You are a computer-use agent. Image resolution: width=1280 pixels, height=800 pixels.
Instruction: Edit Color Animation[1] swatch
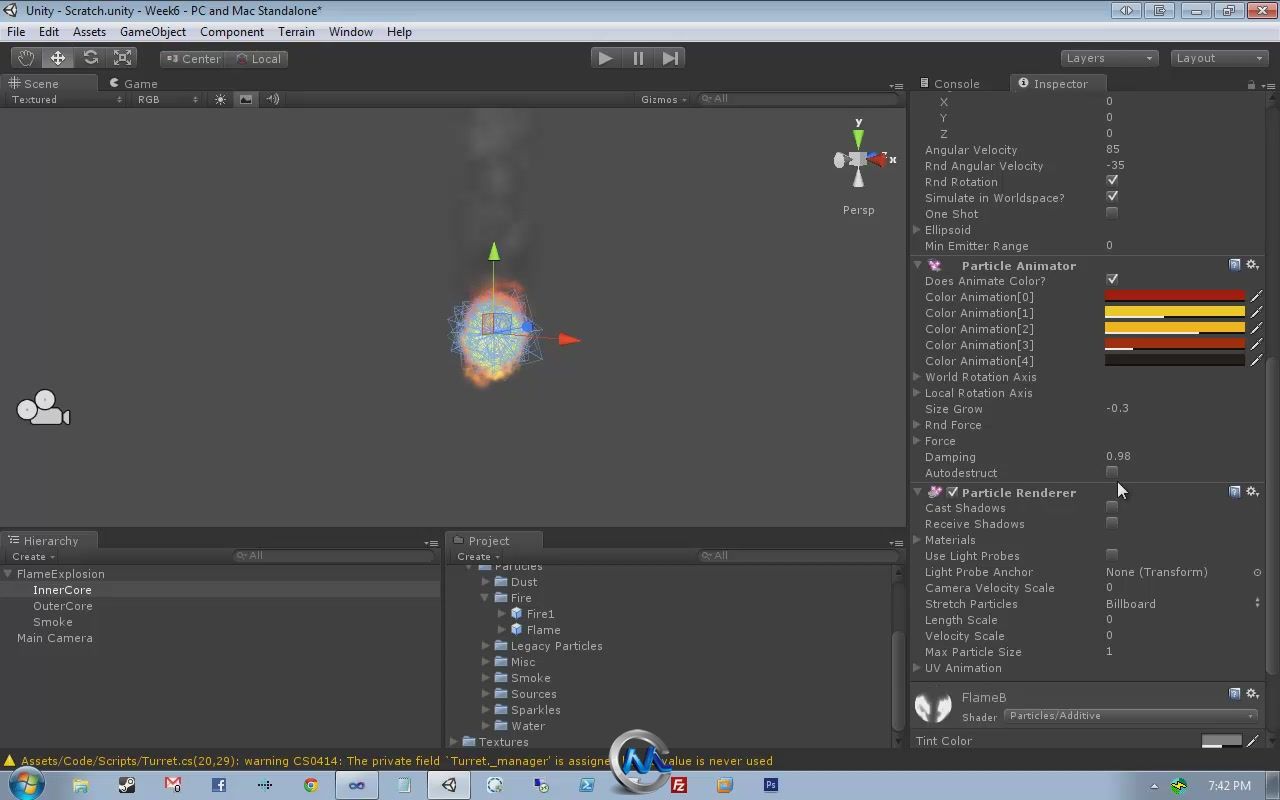(1174, 313)
